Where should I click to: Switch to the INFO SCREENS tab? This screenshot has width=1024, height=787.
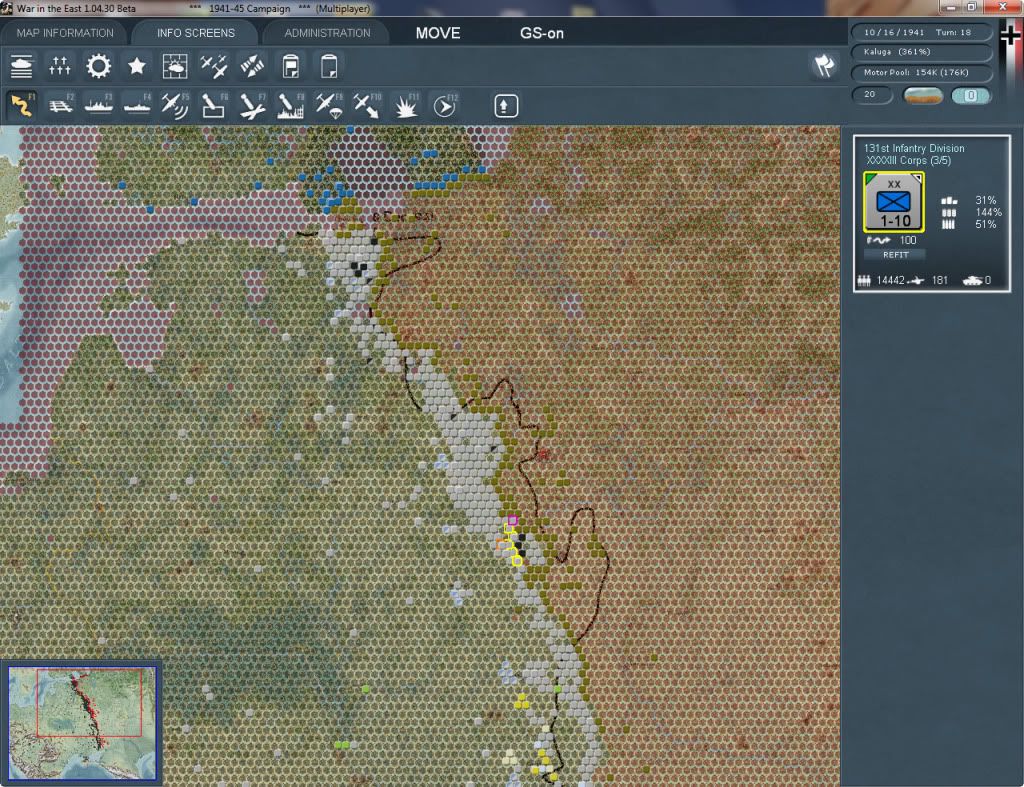195,33
